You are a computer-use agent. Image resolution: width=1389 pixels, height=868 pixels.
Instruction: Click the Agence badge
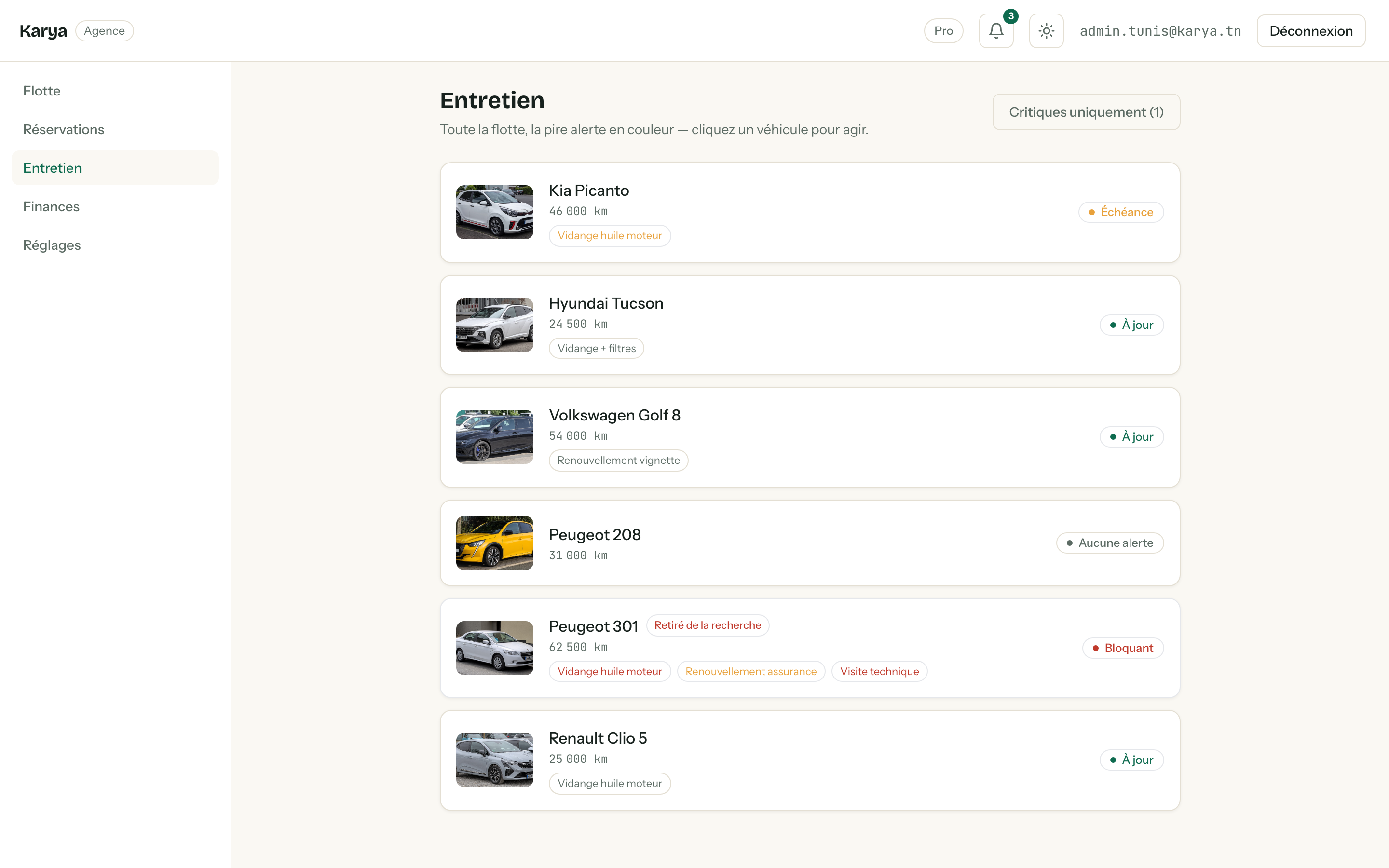[x=105, y=31]
